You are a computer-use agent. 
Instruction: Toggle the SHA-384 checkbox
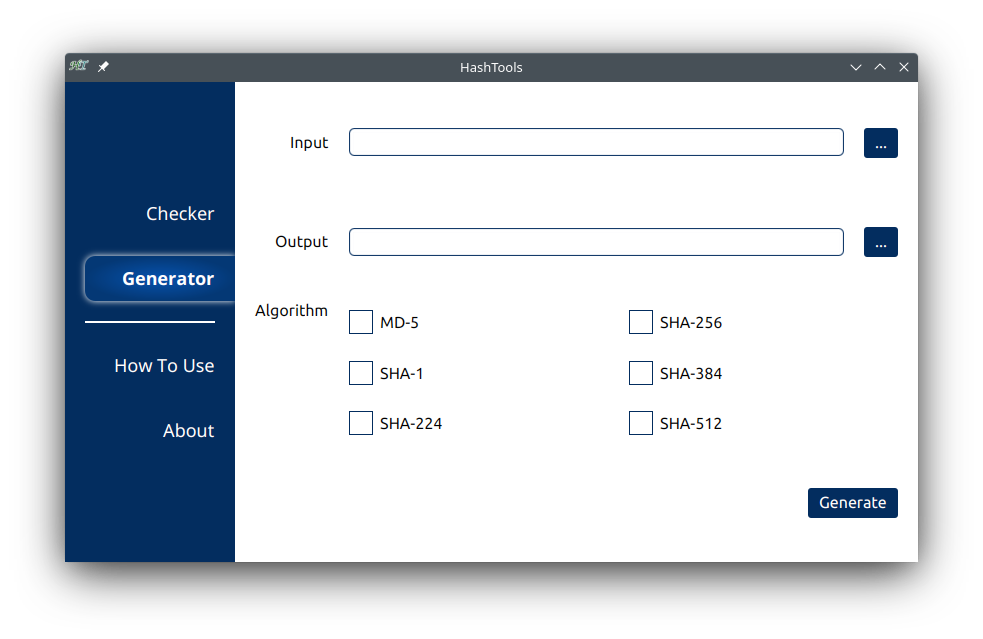point(641,373)
